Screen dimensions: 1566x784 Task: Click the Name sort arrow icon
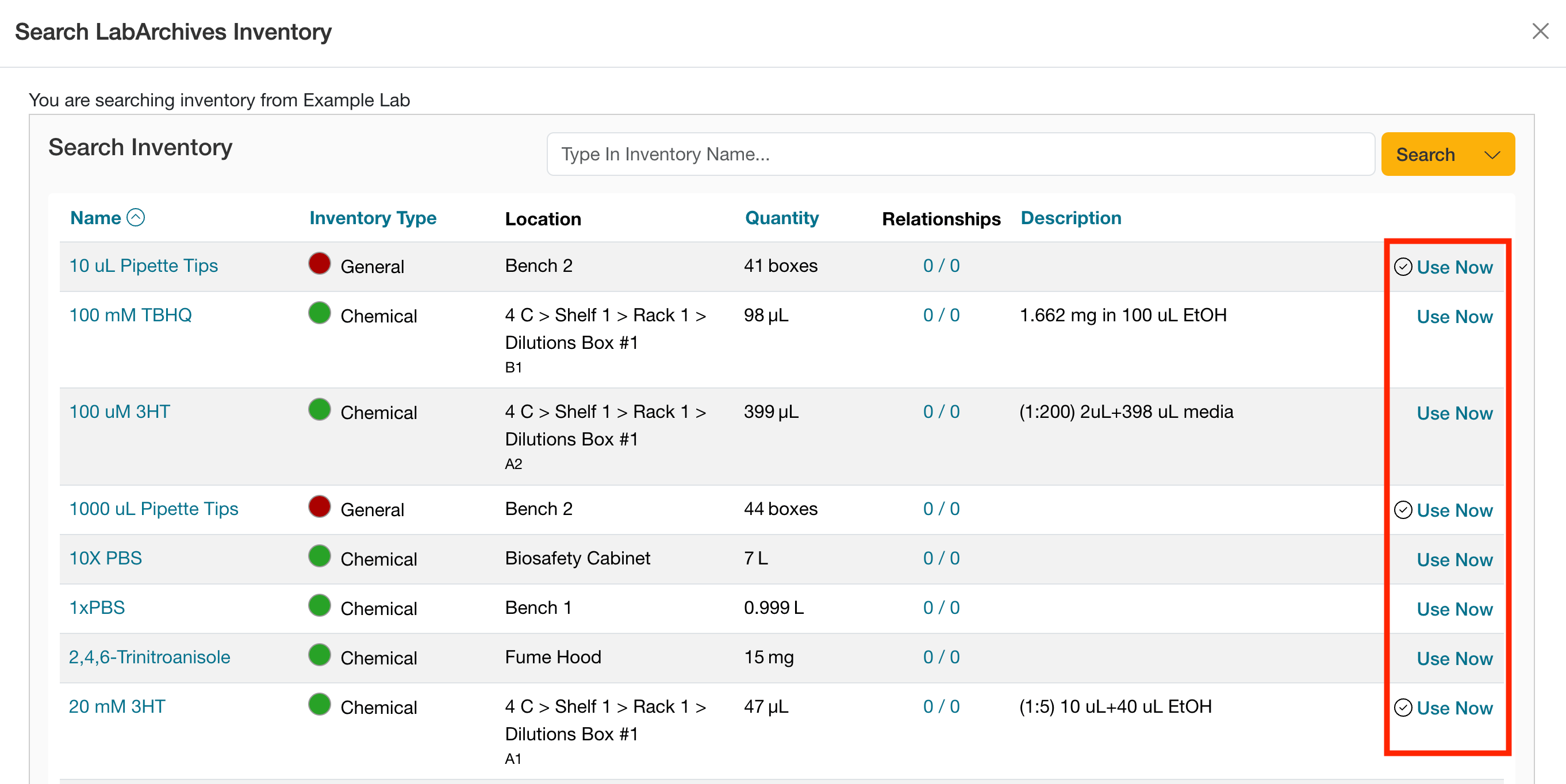[136, 218]
